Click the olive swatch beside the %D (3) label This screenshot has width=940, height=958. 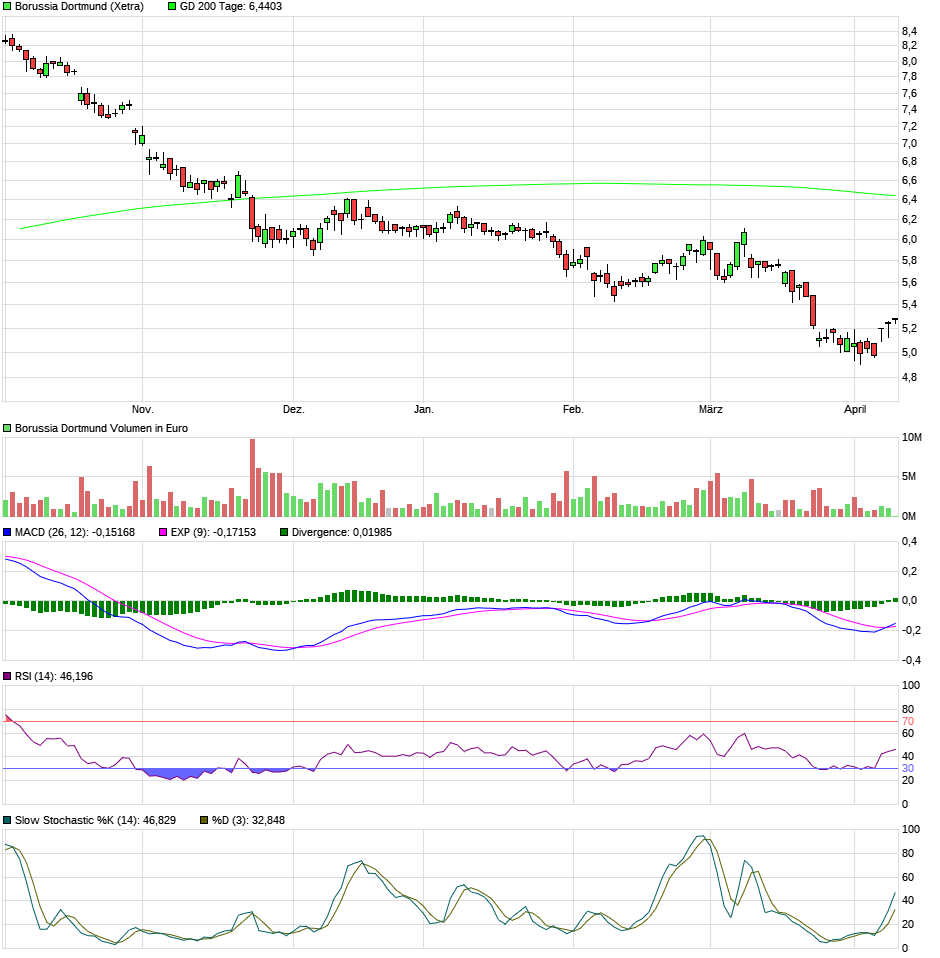point(204,821)
